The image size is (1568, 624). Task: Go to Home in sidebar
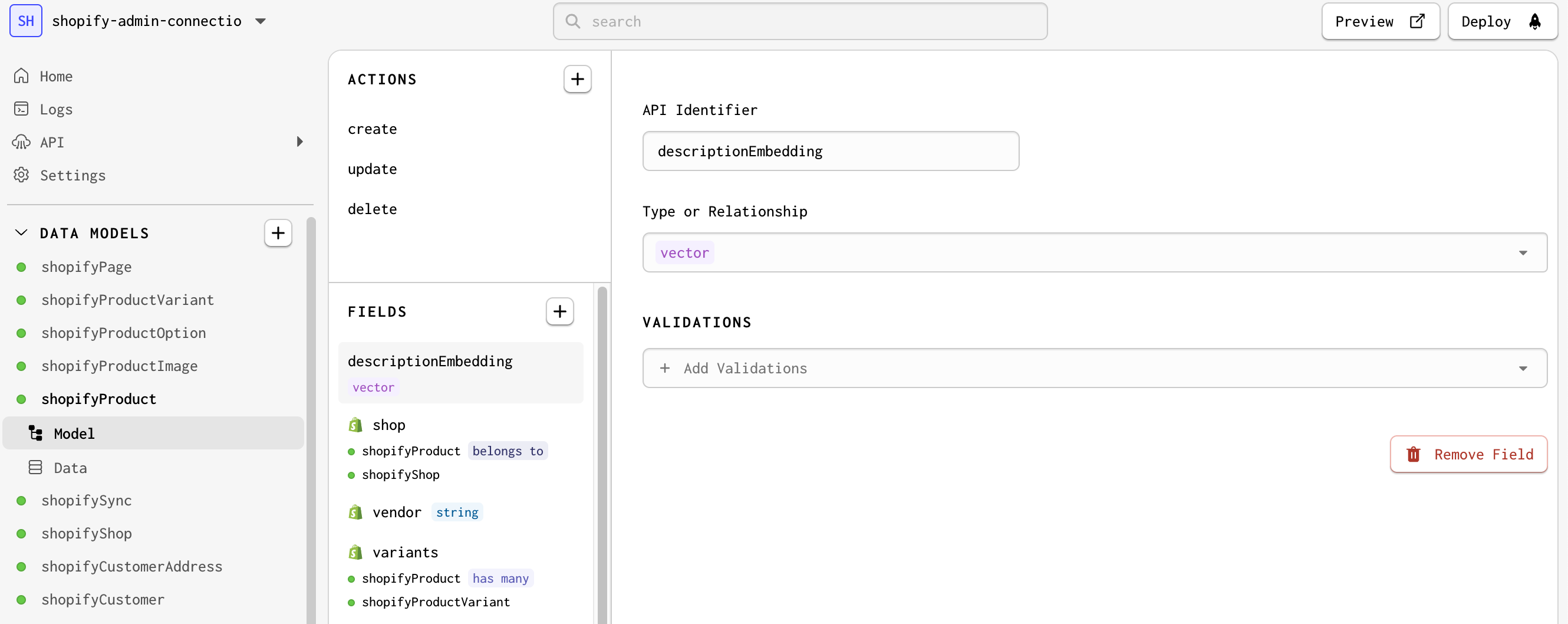(56, 76)
